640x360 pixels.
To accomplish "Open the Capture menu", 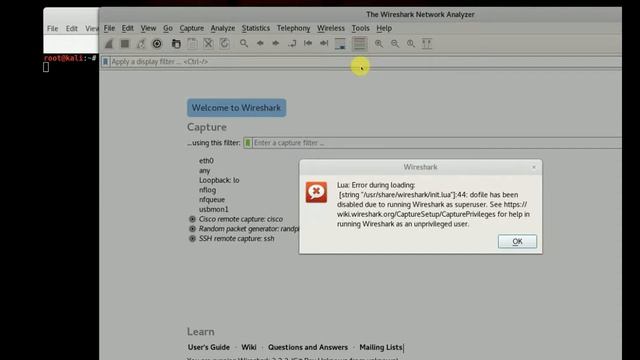I will (x=191, y=28).
